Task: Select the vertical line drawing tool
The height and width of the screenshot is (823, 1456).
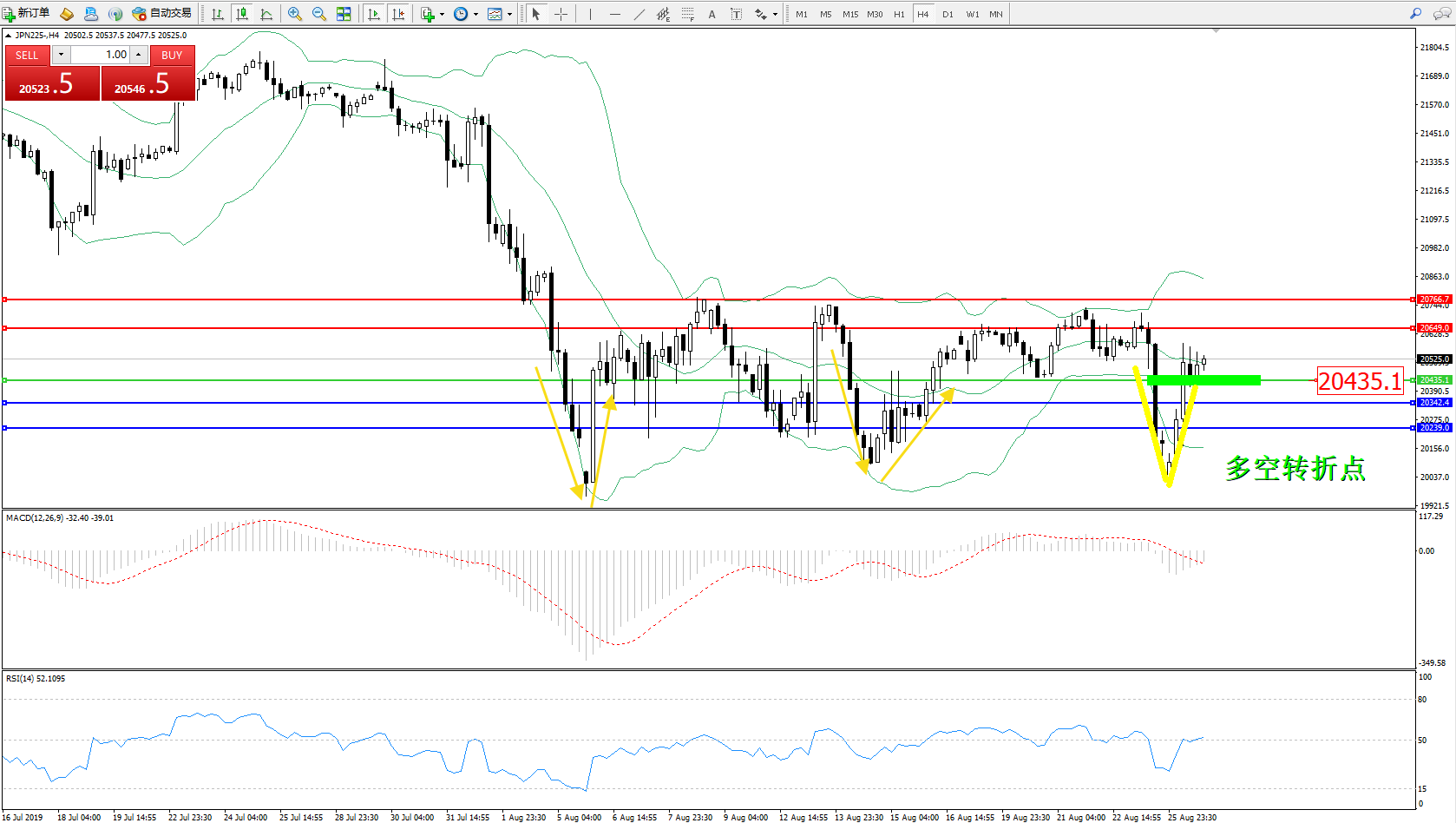Action: tap(590, 14)
